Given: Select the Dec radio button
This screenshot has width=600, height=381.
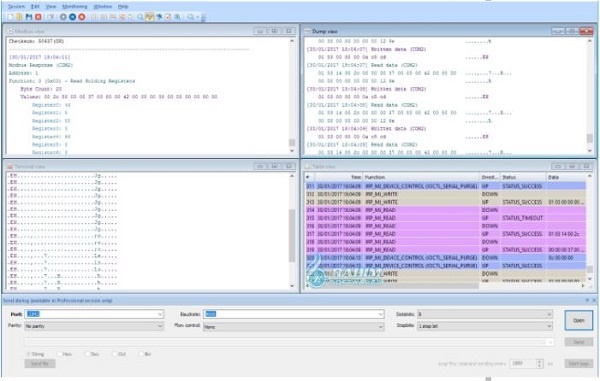Looking at the screenshot, I should pos(88,354).
